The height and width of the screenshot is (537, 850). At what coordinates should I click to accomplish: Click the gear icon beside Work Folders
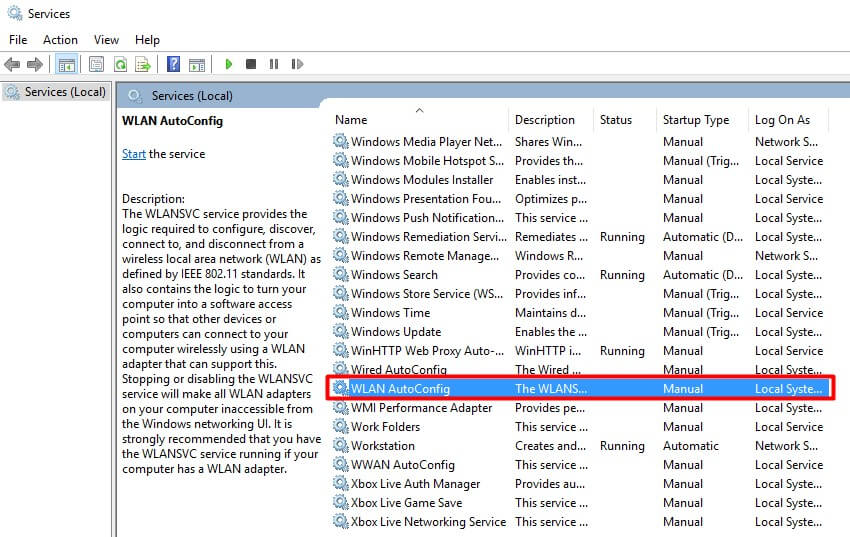(x=340, y=426)
